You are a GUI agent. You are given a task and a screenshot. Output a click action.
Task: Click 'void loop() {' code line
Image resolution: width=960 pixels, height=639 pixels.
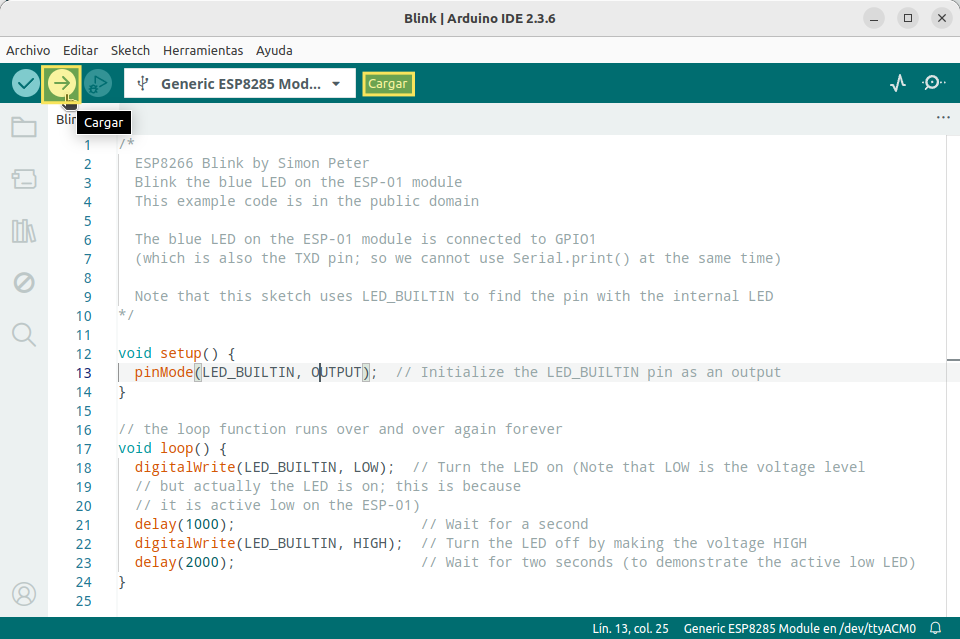click(172, 448)
